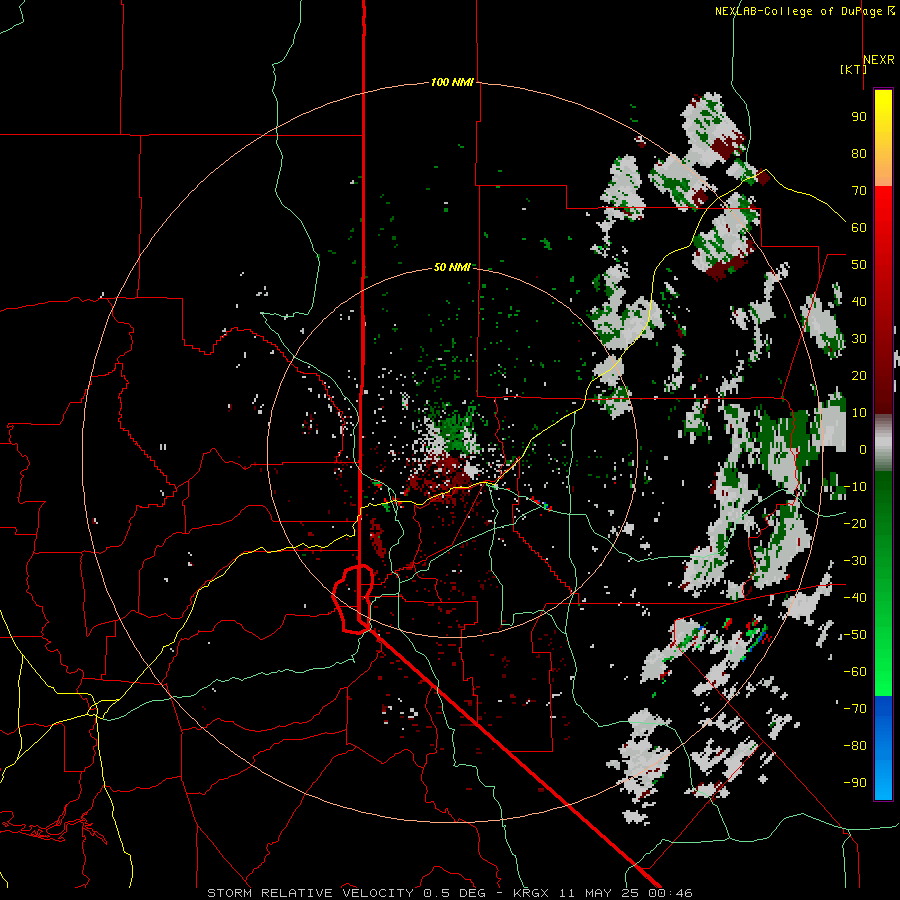Click the -80 scale value
Image resolution: width=900 pixels, height=900 pixels.
point(855,746)
